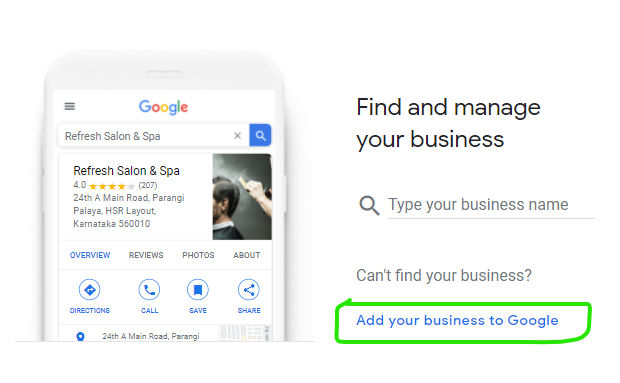Click the Find and manage your business heading
Viewport: 620px width, 383px height.
448,123
